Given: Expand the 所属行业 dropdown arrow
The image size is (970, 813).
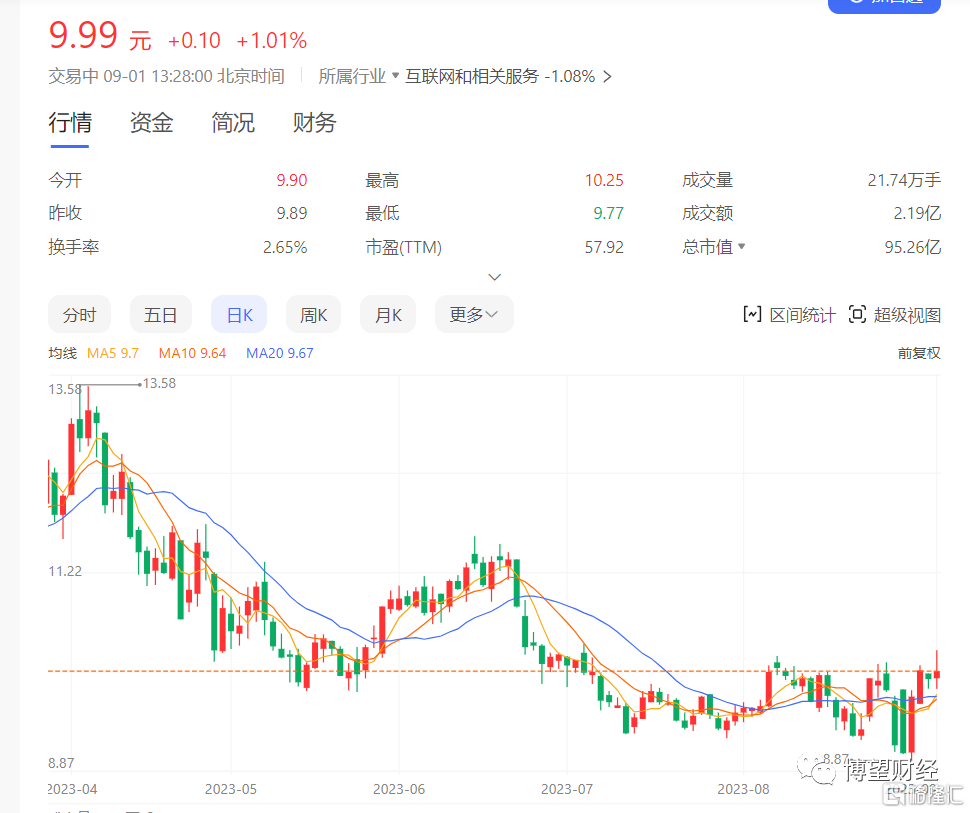Looking at the screenshot, I should pos(395,75).
